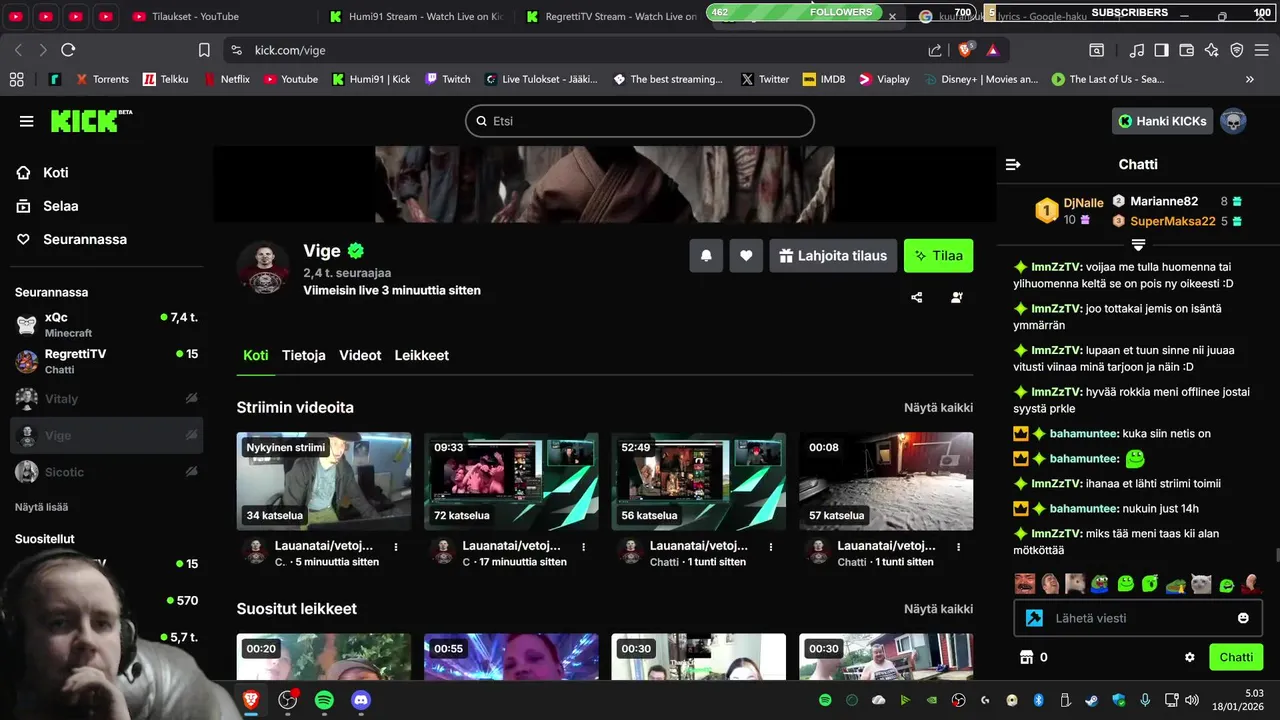Click the Brave Rewards triangle icon
The image size is (1280, 720).
(x=992, y=50)
